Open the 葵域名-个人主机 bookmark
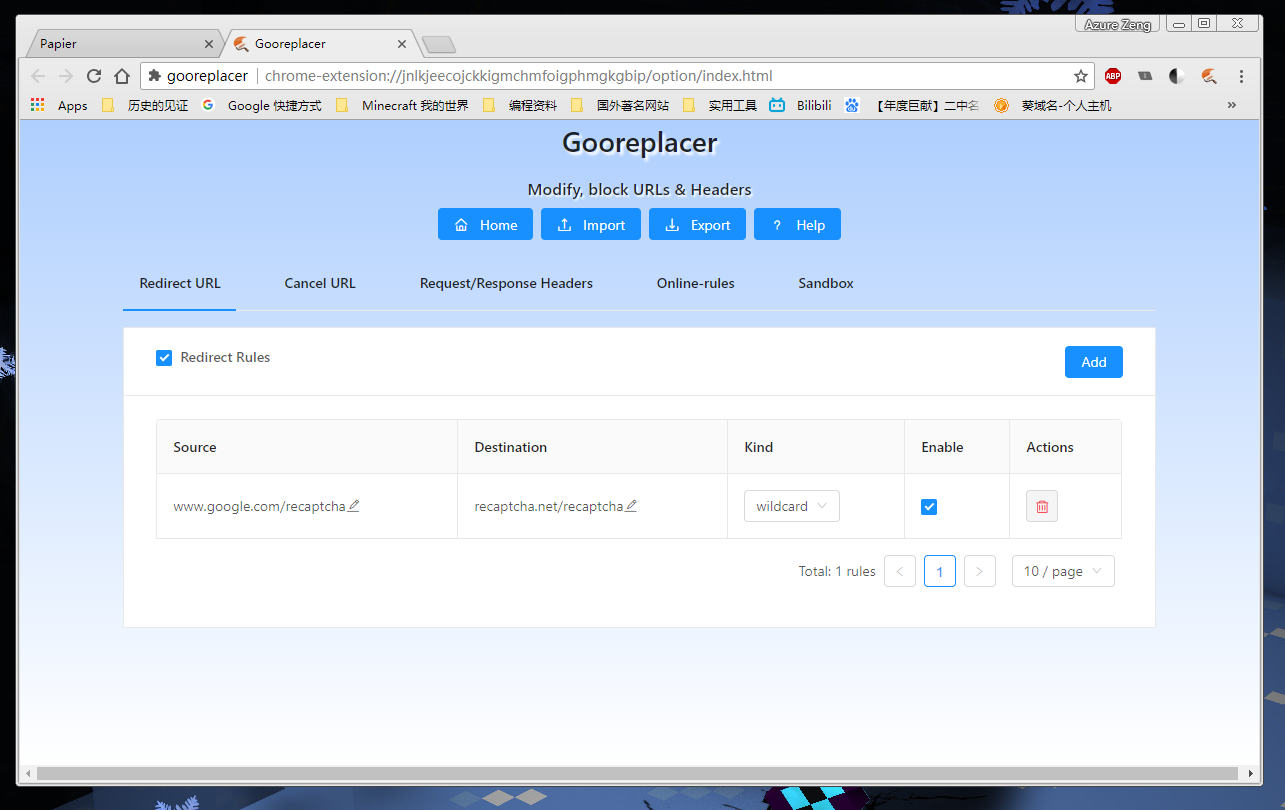Viewport: 1285px width, 810px height. [1053, 105]
